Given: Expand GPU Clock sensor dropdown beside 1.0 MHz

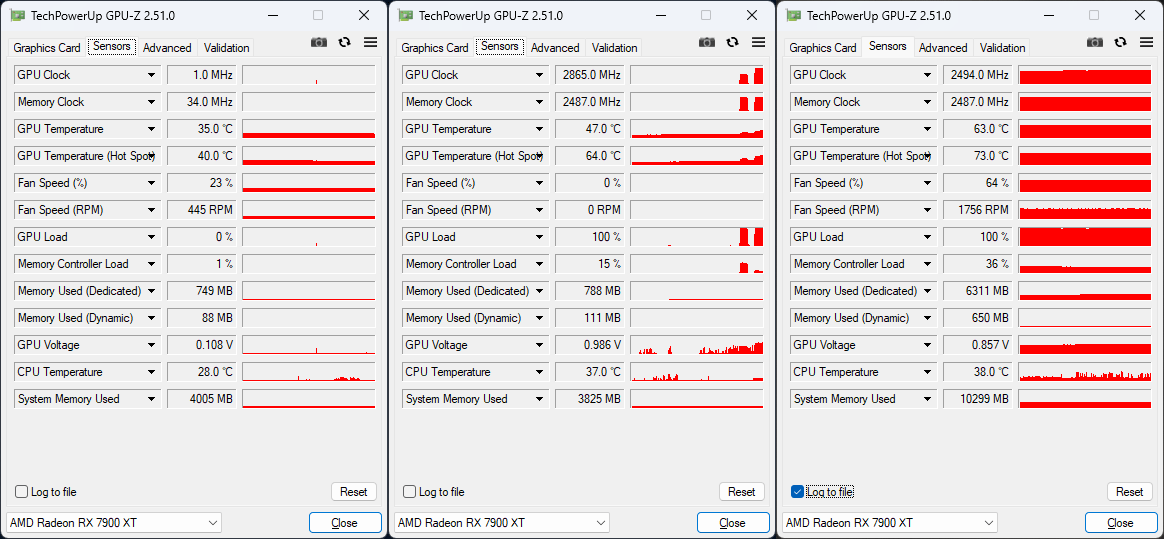Looking at the screenshot, I should [152, 75].
